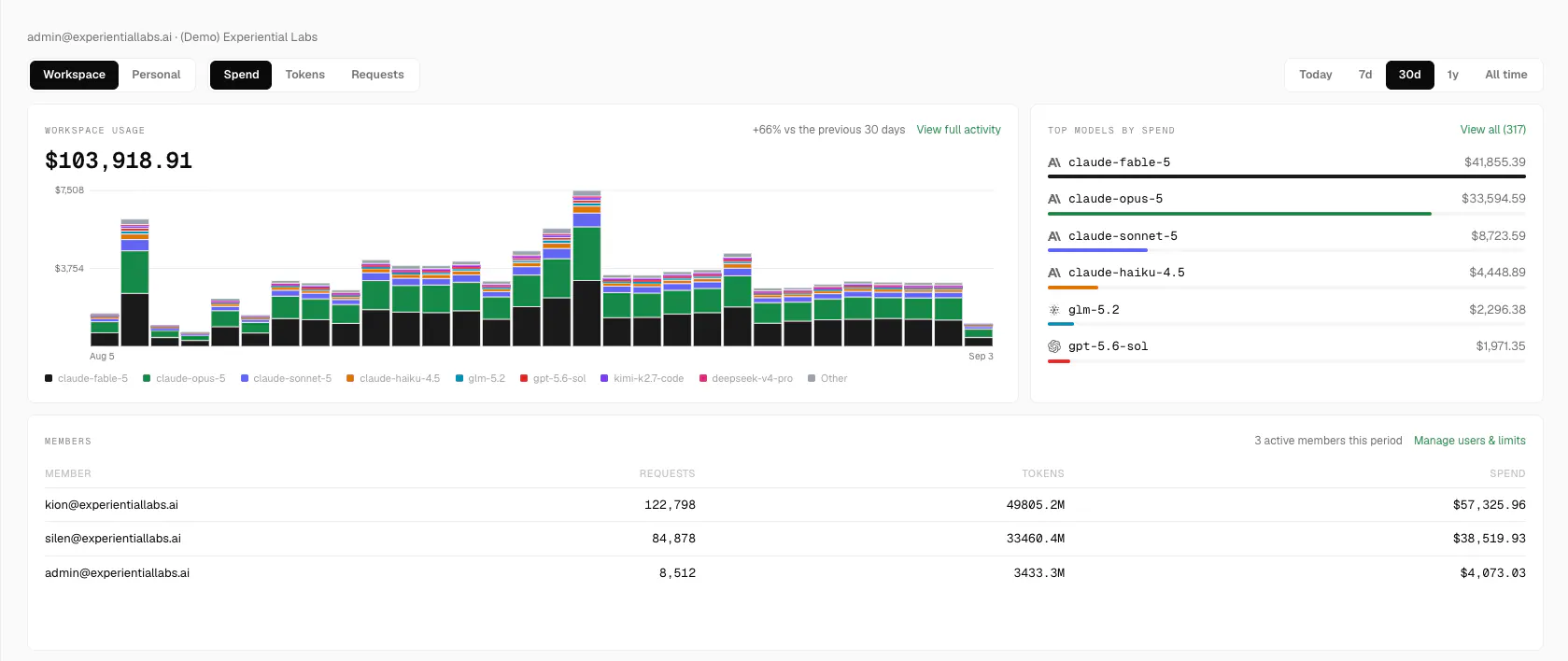Click the claude-haiku-4.5 model name
This screenshot has height=661, width=1568.
click(1126, 273)
